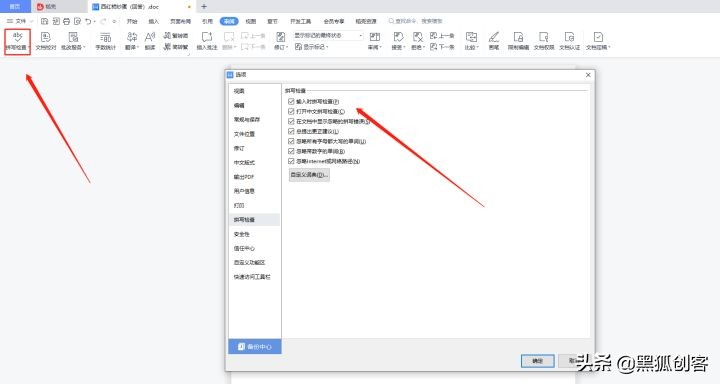The height and width of the screenshot is (384, 720).
Task: Open 备份中心 in options dialog
Action: [255, 347]
